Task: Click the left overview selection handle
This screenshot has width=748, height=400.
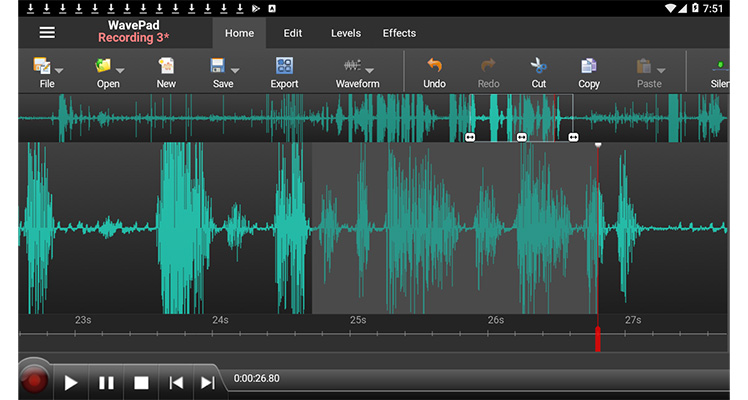Action: point(470,137)
